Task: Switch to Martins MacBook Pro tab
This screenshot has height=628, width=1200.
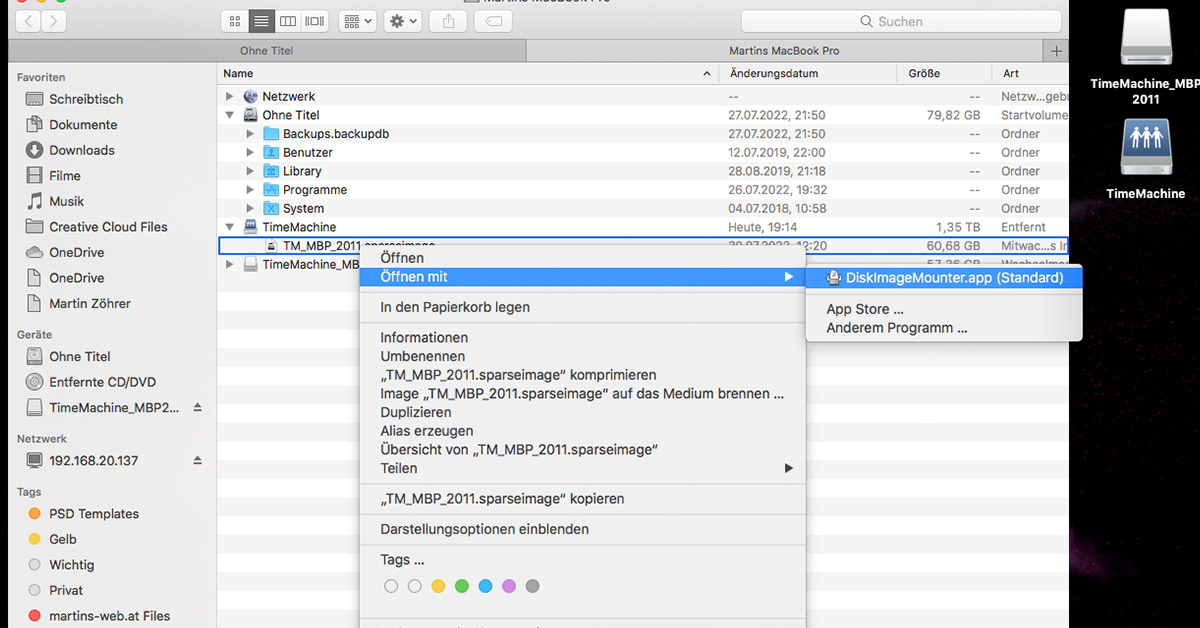Action: (x=785, y=50)
